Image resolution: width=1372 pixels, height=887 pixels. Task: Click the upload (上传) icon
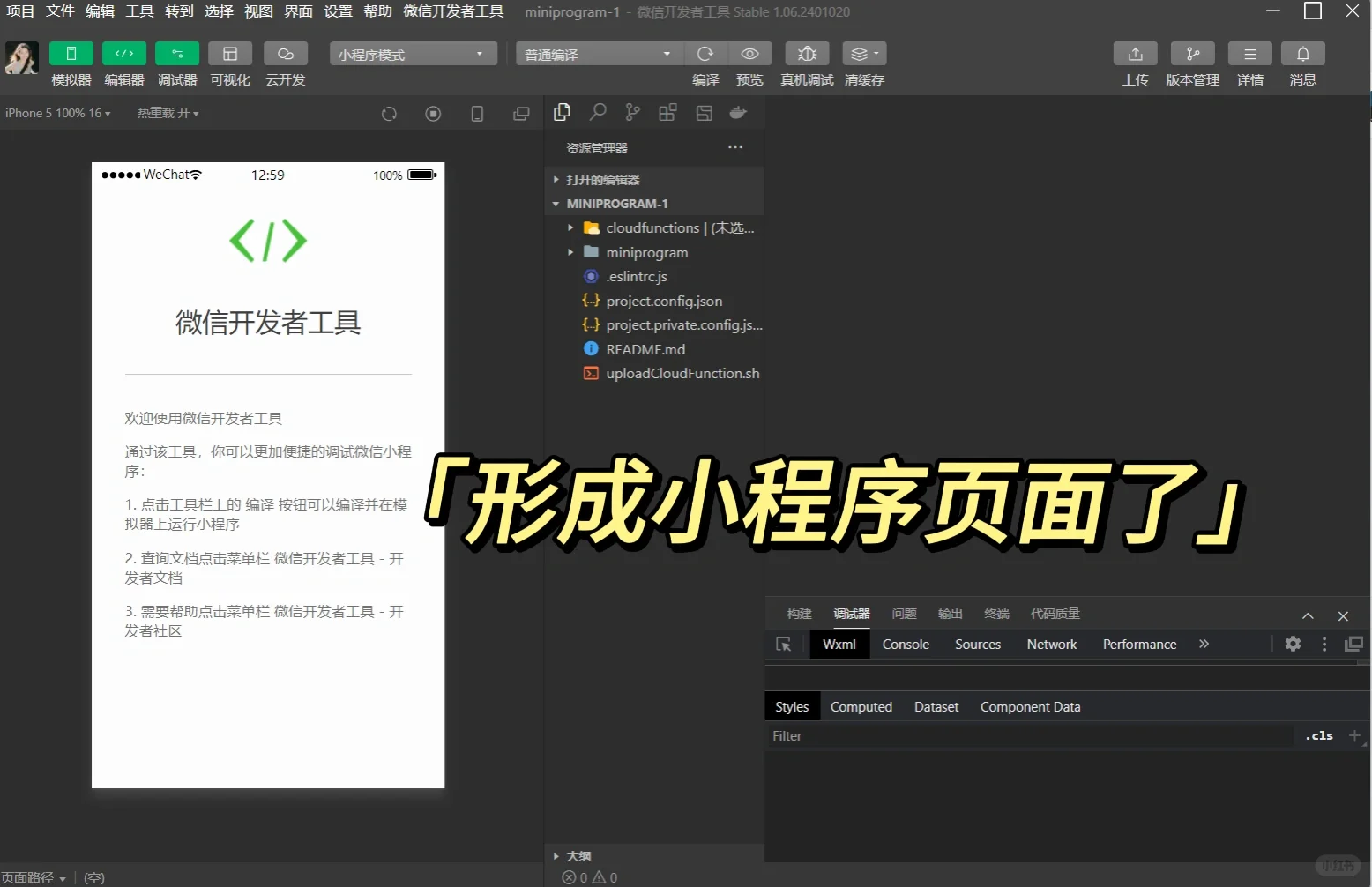click(1135, 54)
